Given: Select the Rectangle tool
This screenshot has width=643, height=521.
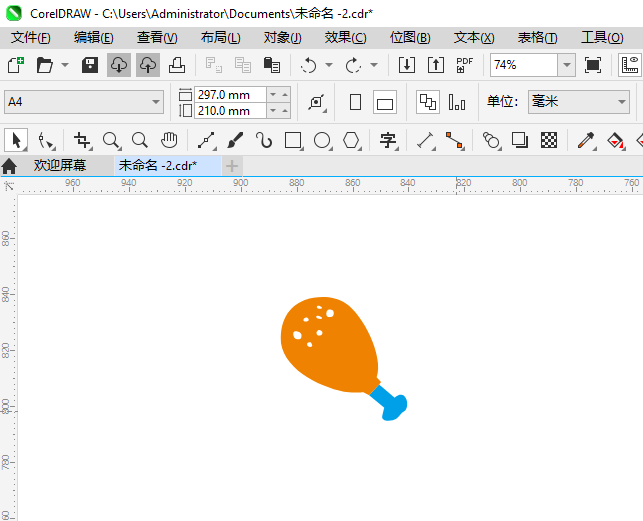Looking at the screenshot, I should 293,140.
